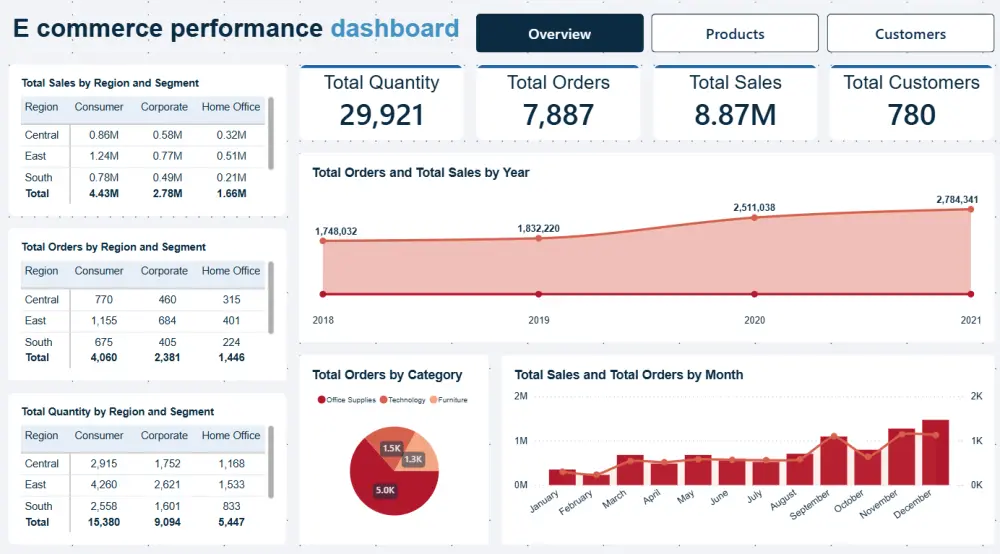This screenshot has height=554, width=1000.
Task: Click Consumer header in Total Sales table
Action: (x=99, y=107)
